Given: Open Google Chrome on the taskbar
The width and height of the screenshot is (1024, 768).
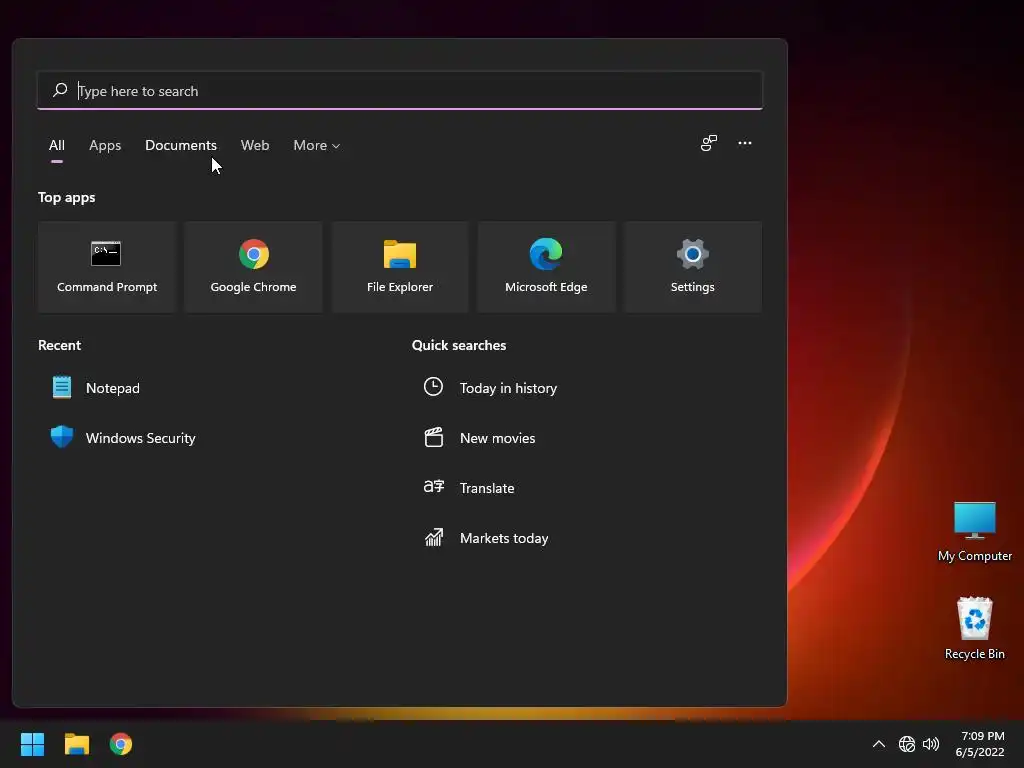Looking at the screenshot, I should (x=121, y=744).
